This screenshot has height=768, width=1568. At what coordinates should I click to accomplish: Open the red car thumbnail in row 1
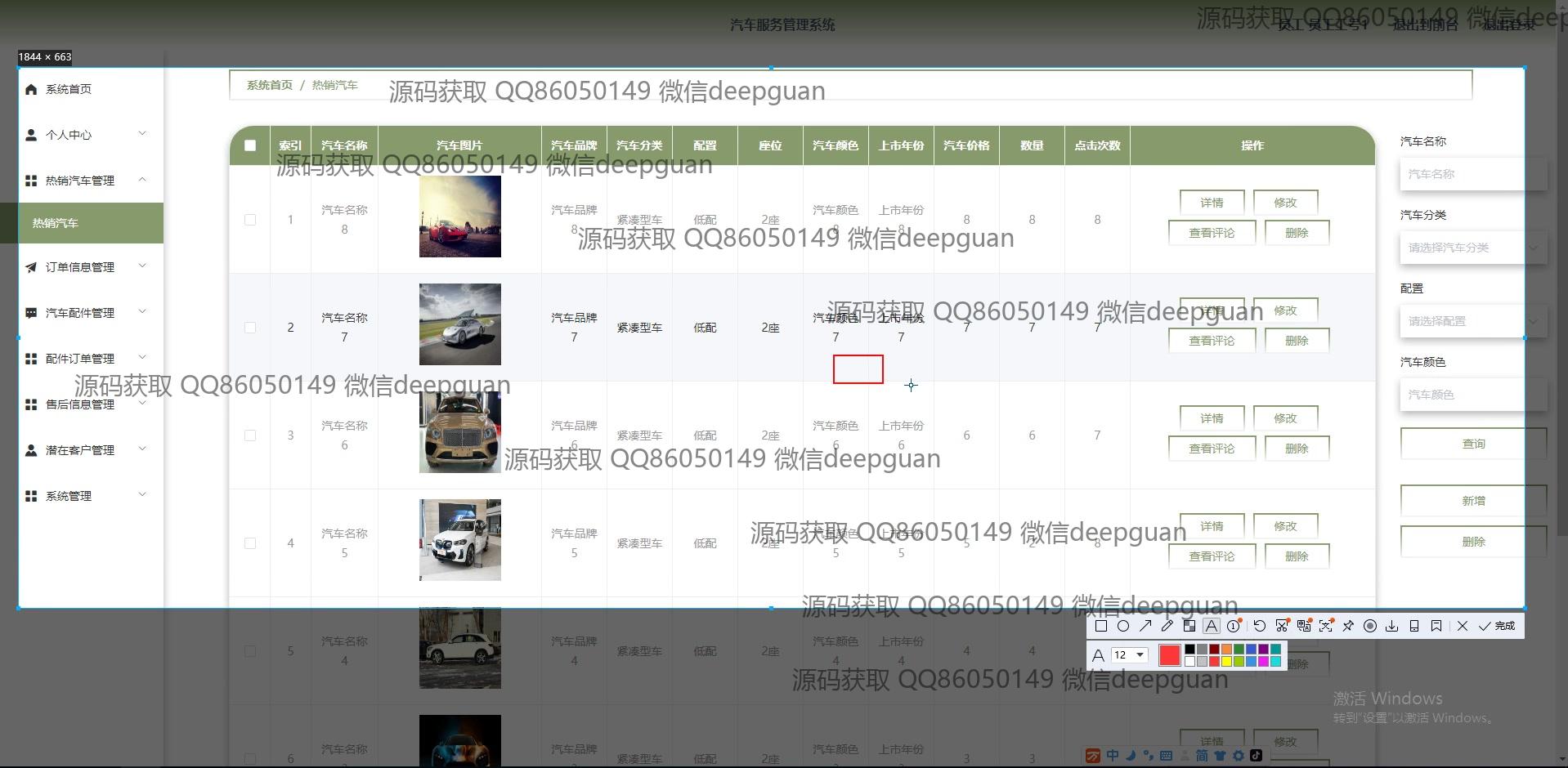(460, 217)
